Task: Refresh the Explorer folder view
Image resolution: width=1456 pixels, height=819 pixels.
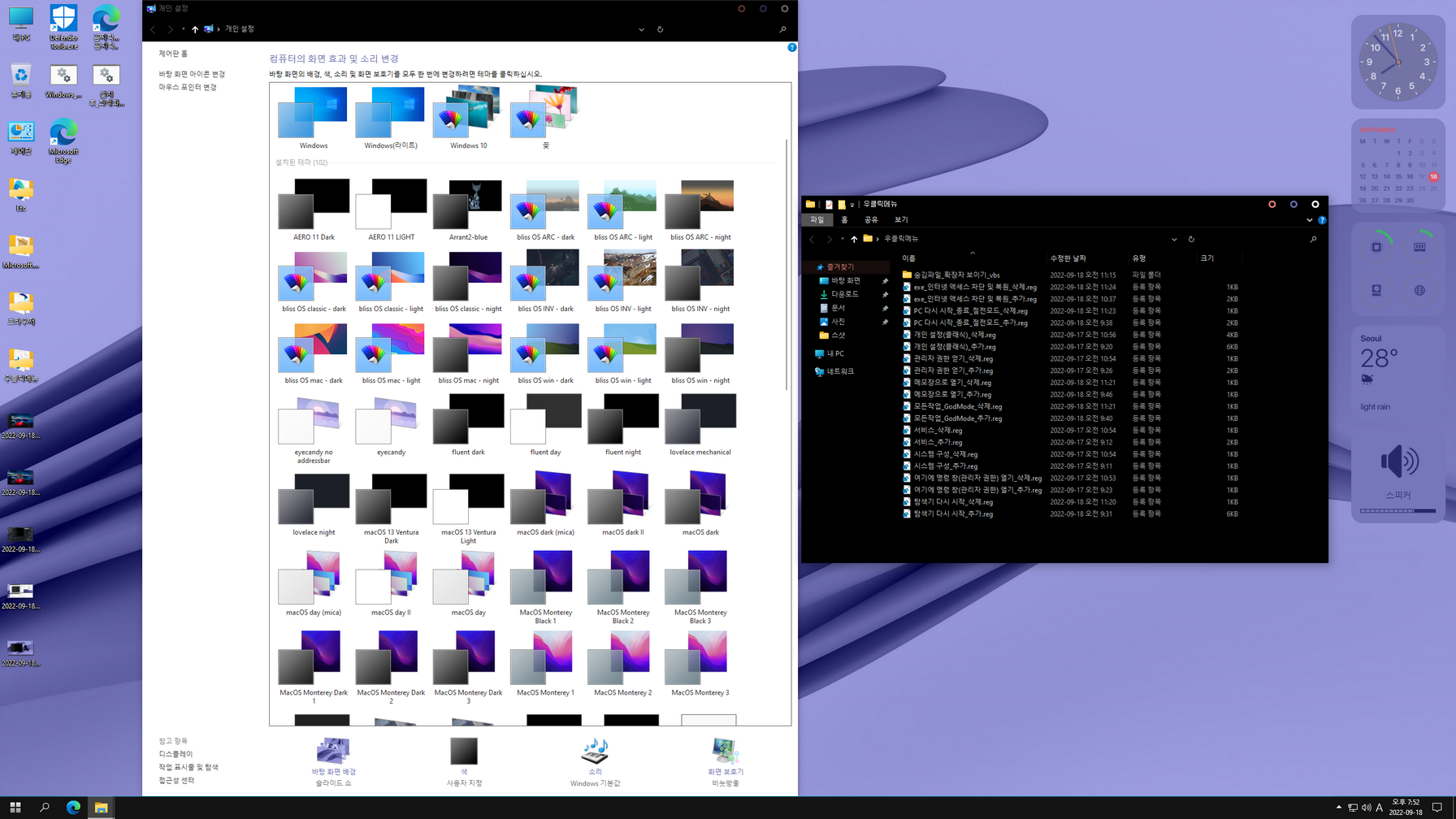Action: tap(1191, 239)
